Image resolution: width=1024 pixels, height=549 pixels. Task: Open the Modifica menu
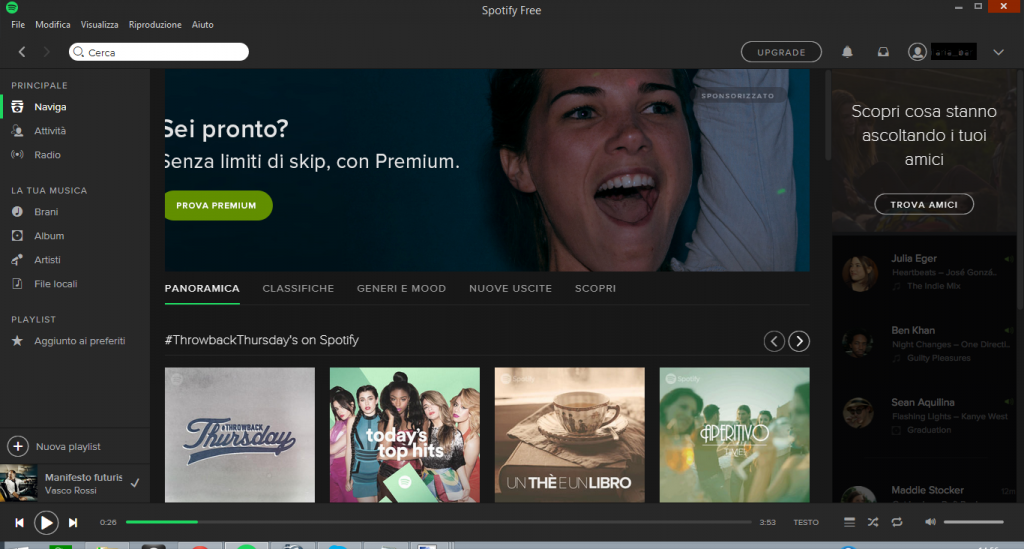coord(53,25)
